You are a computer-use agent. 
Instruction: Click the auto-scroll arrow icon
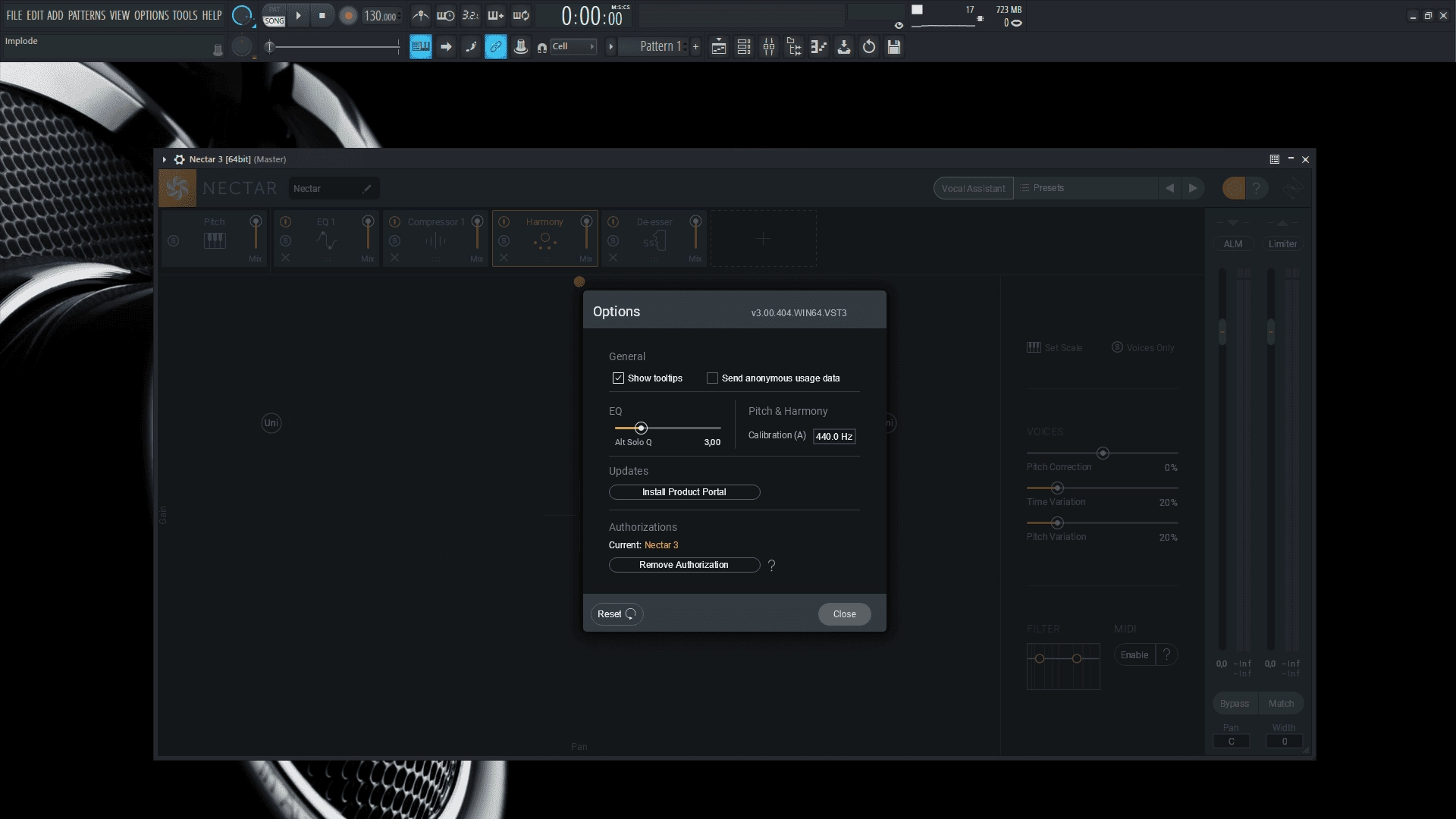coord(446,47)
